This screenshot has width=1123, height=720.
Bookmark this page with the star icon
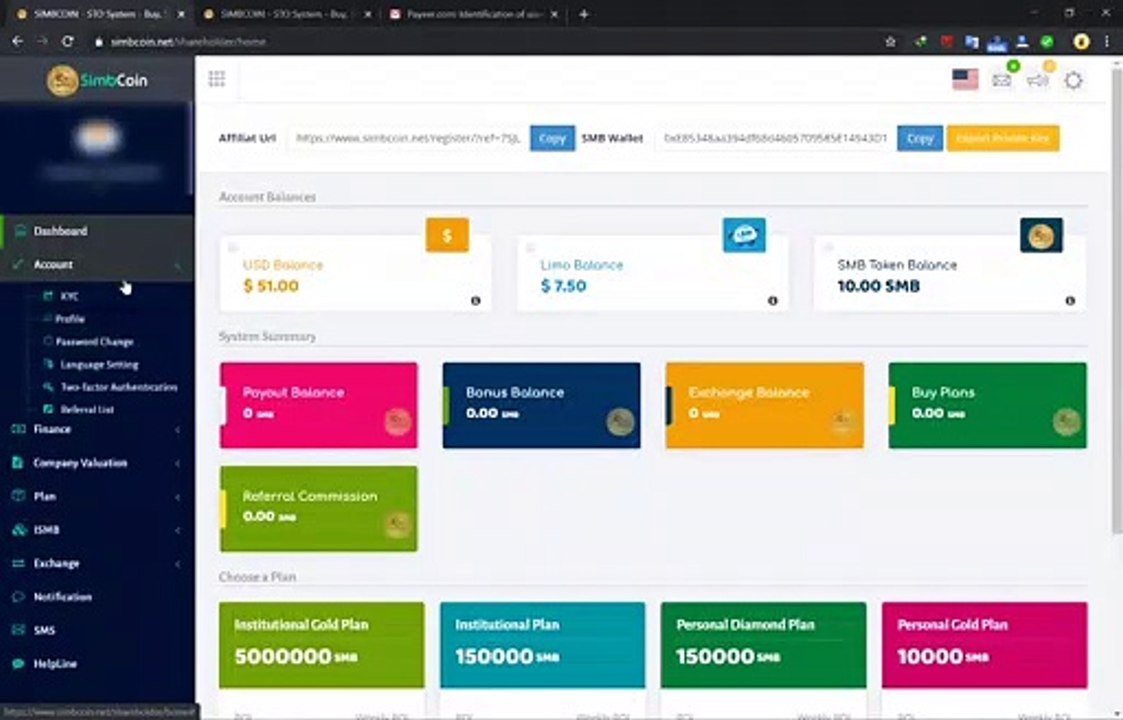[890, 42]
